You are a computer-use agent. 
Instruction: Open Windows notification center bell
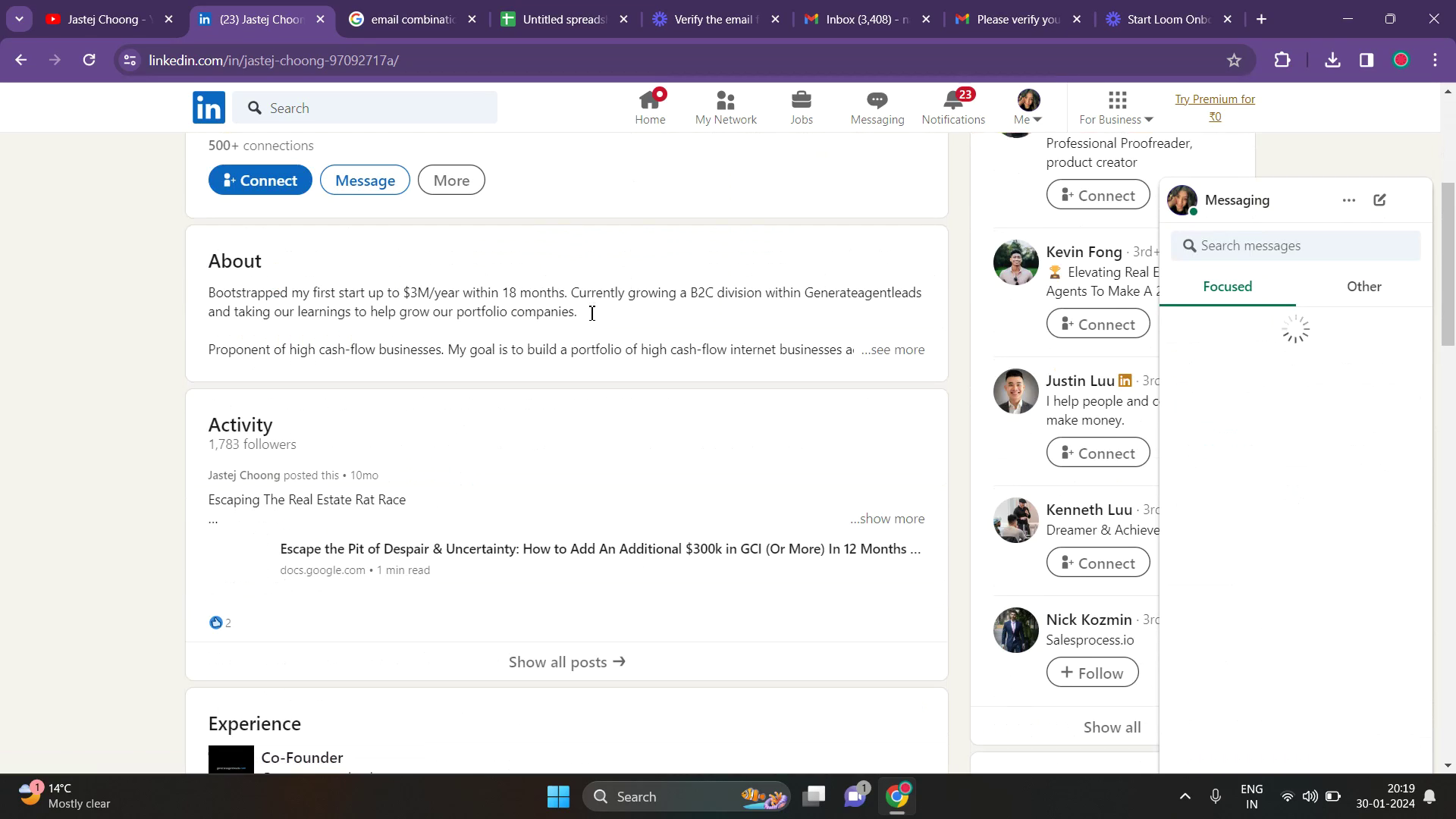pos(1430,796)
